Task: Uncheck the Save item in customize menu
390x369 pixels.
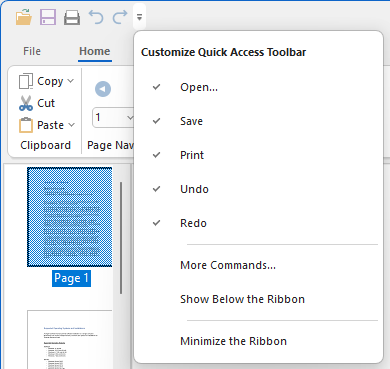Action: [x=258, y=121]
